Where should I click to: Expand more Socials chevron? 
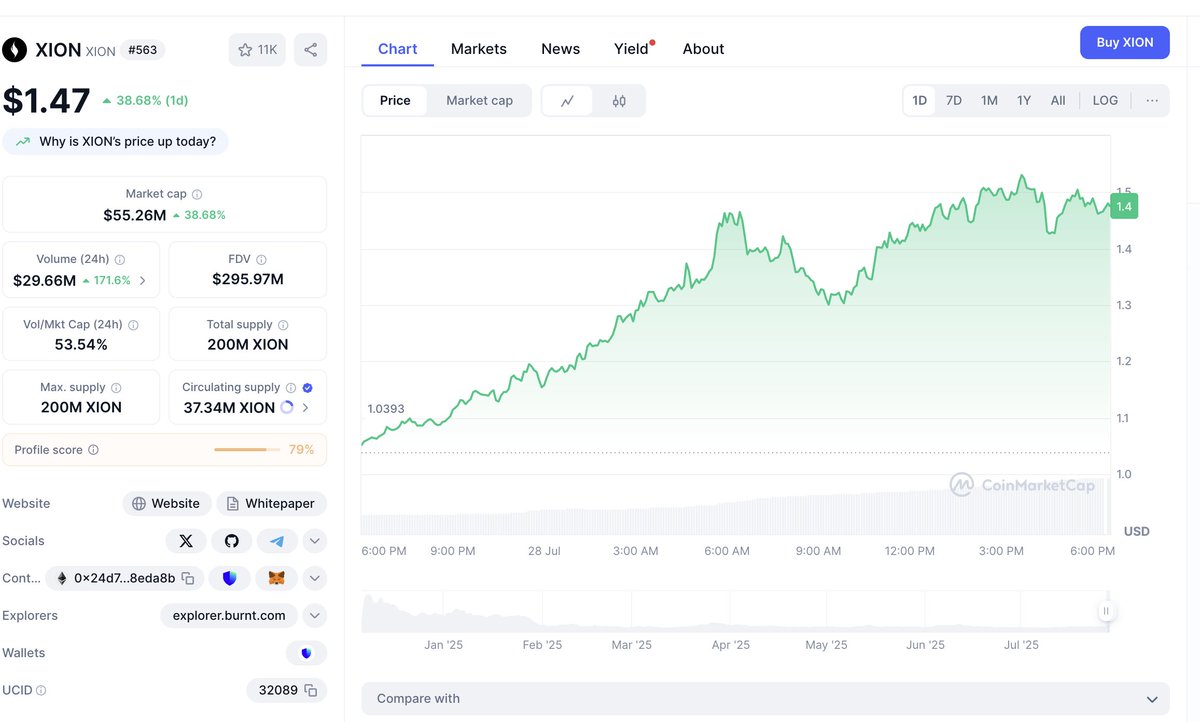(314, 541)
